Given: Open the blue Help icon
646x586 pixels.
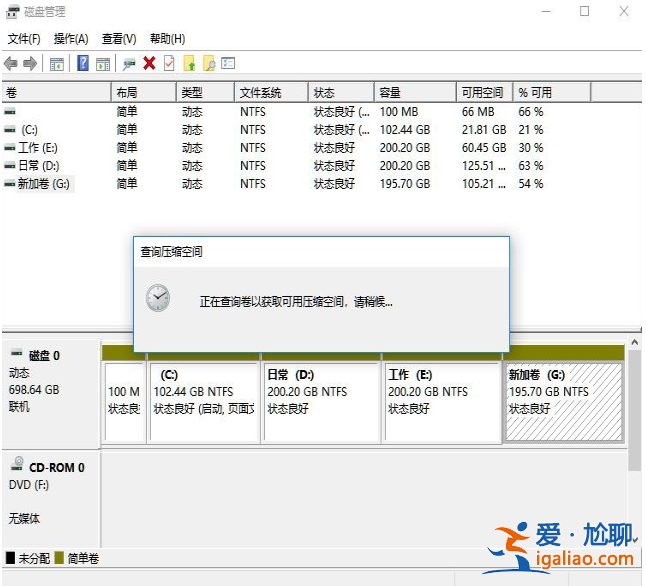Looking at the screenshot, I should (x=83, y=63).
